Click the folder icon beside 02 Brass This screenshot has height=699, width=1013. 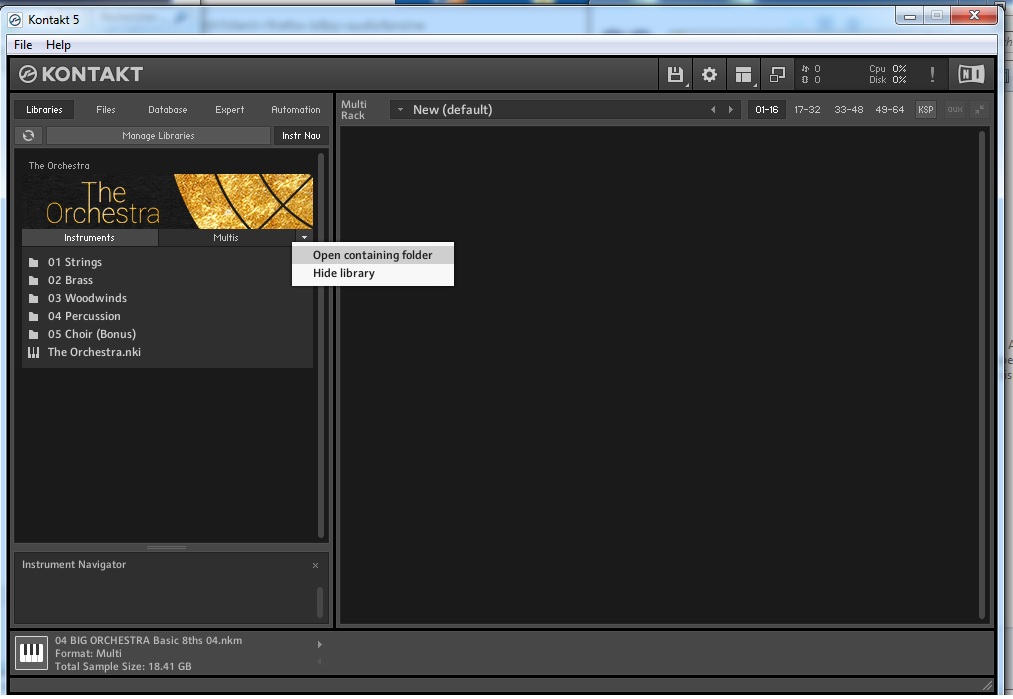click(x=34, y=280)
